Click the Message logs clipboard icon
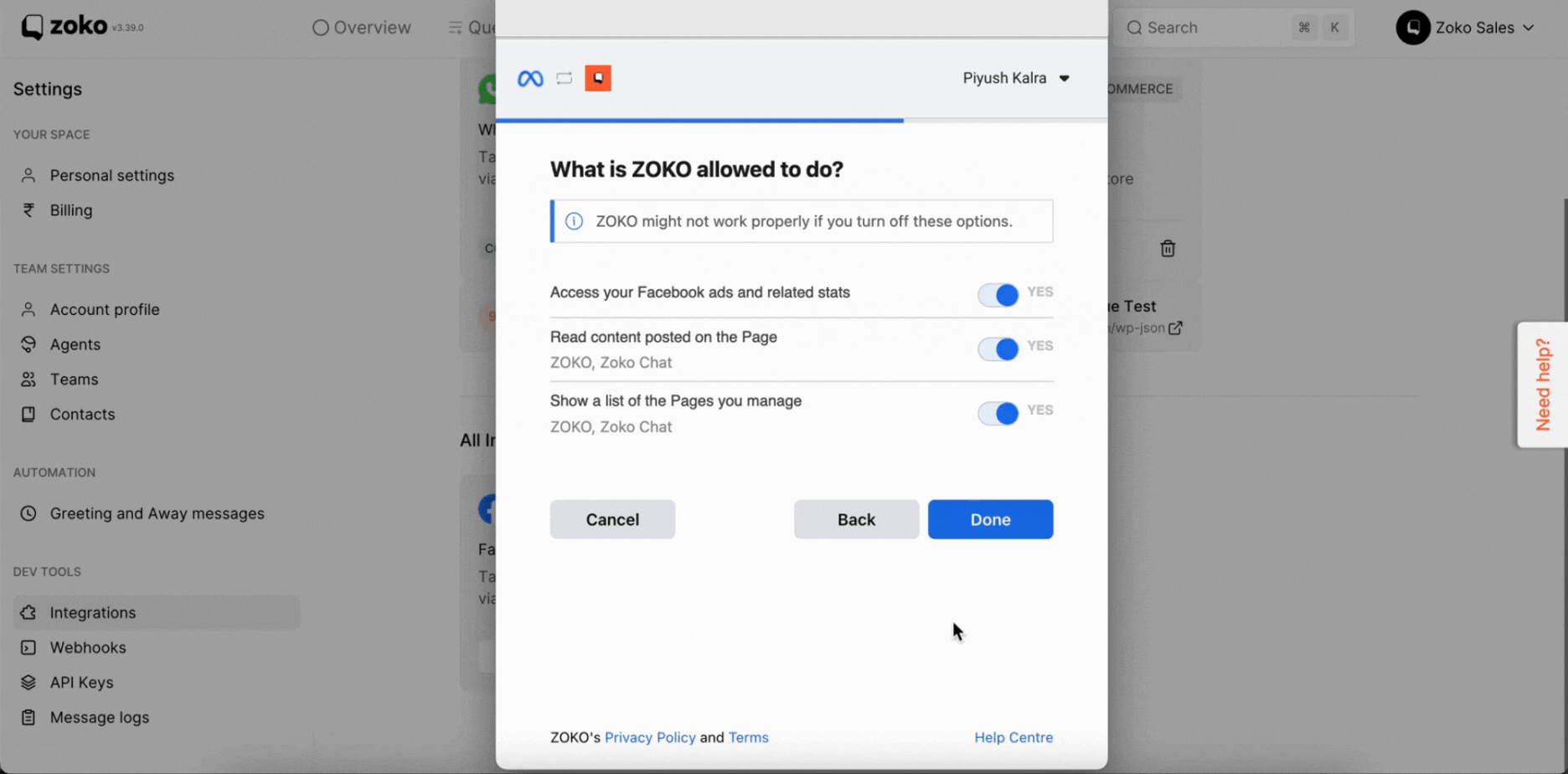The width and height of the screenshot is (1568, 774). point(28,718)
